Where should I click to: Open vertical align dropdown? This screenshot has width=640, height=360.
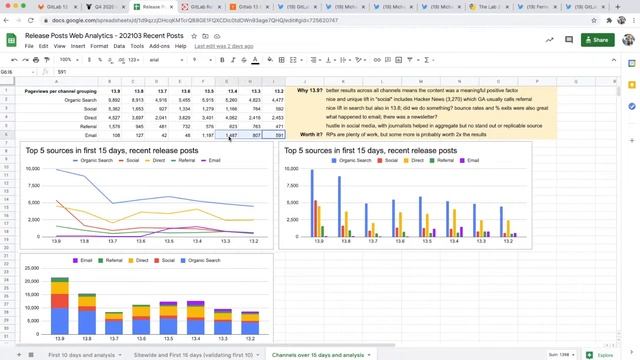330,60
